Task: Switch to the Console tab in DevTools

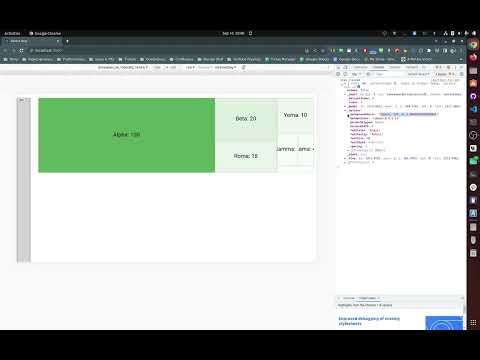Action: point(378,67)
